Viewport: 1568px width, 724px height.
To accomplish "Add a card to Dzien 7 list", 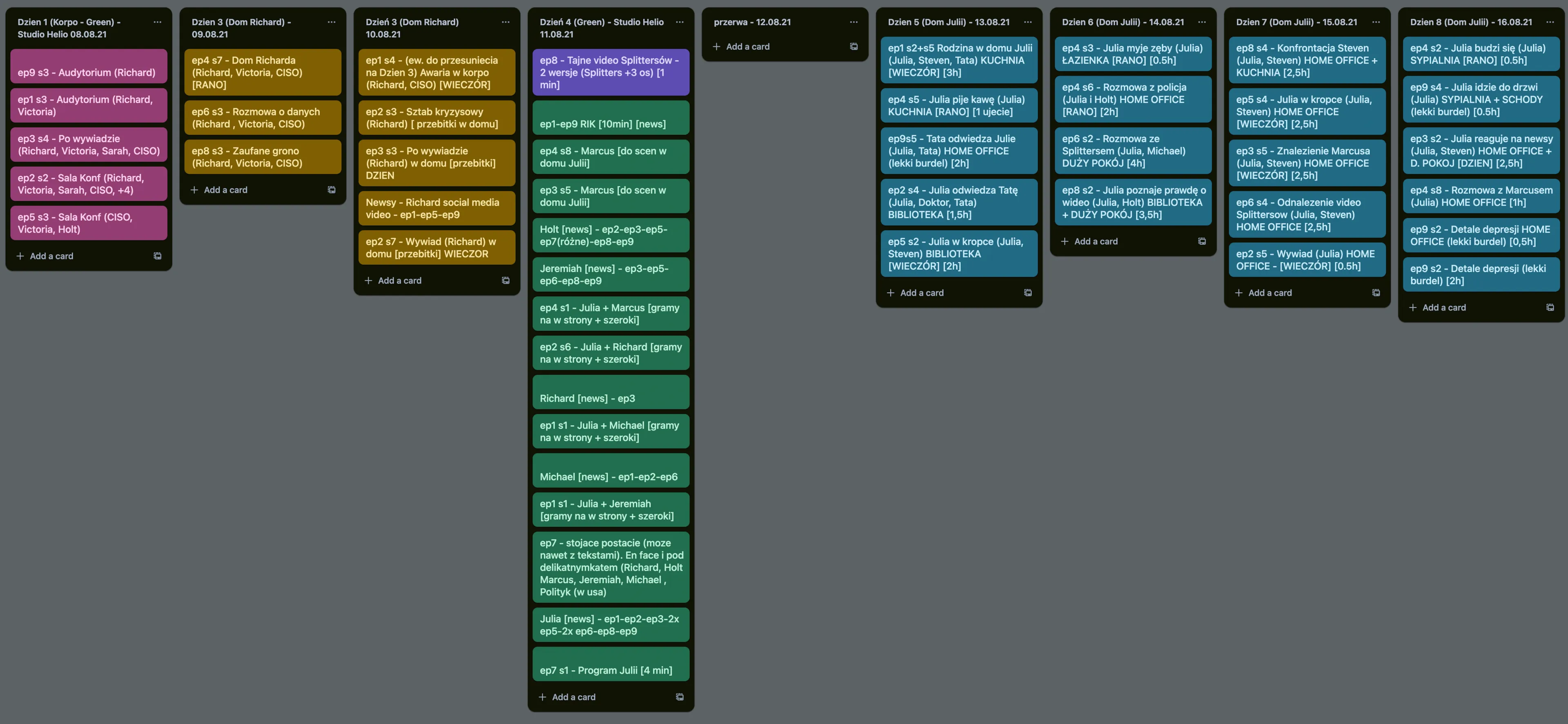I will 1270,293.
